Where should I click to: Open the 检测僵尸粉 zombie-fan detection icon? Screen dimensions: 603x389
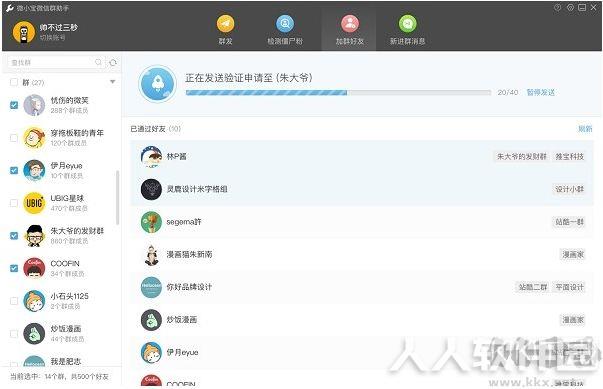coord(285,24)
